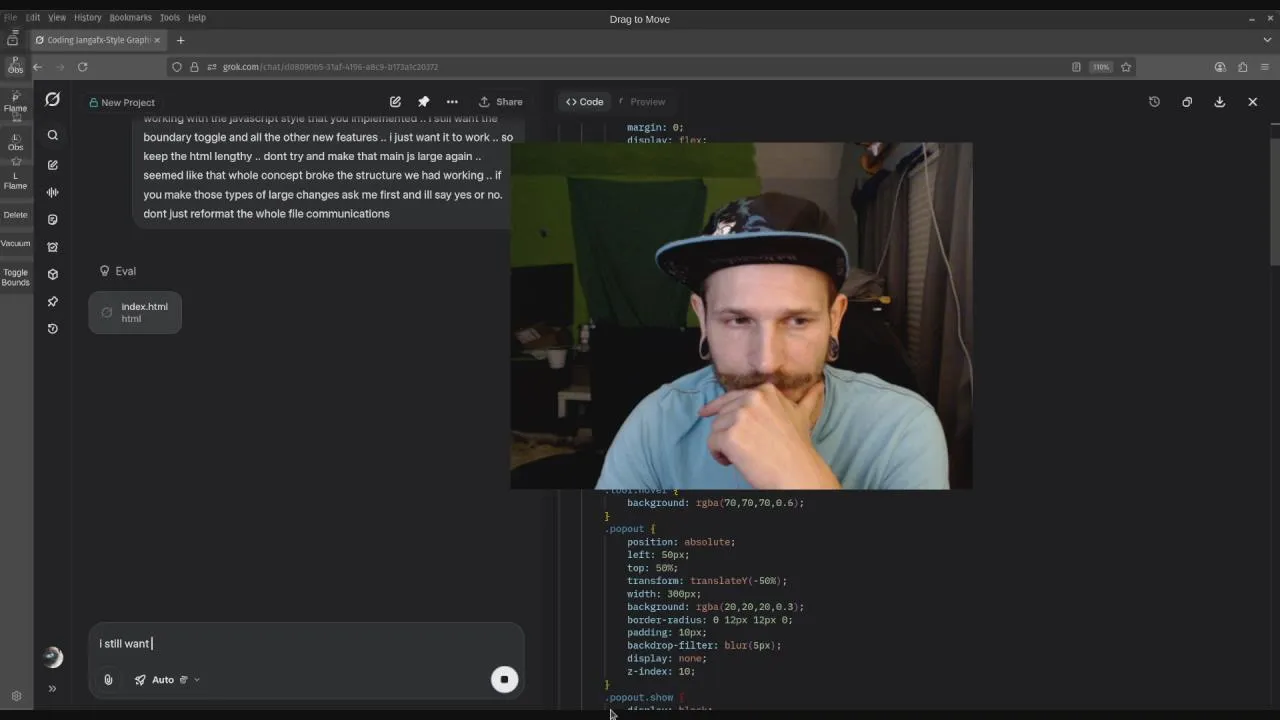This screenshot has height=720, width=1280.
Task: Reload the current page
Action: [x=83, y=67]
